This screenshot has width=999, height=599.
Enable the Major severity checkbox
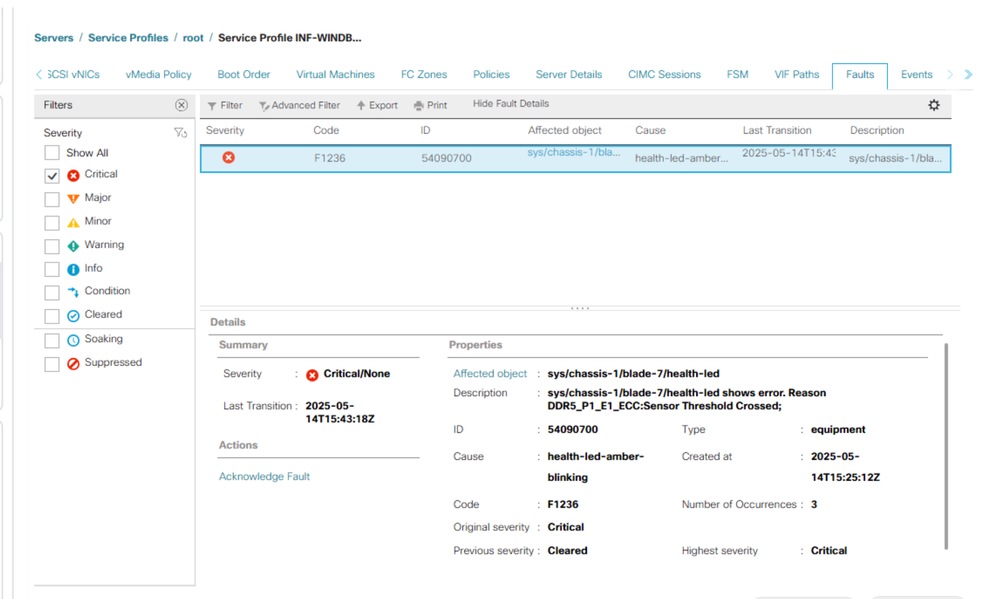pos(52,199)
